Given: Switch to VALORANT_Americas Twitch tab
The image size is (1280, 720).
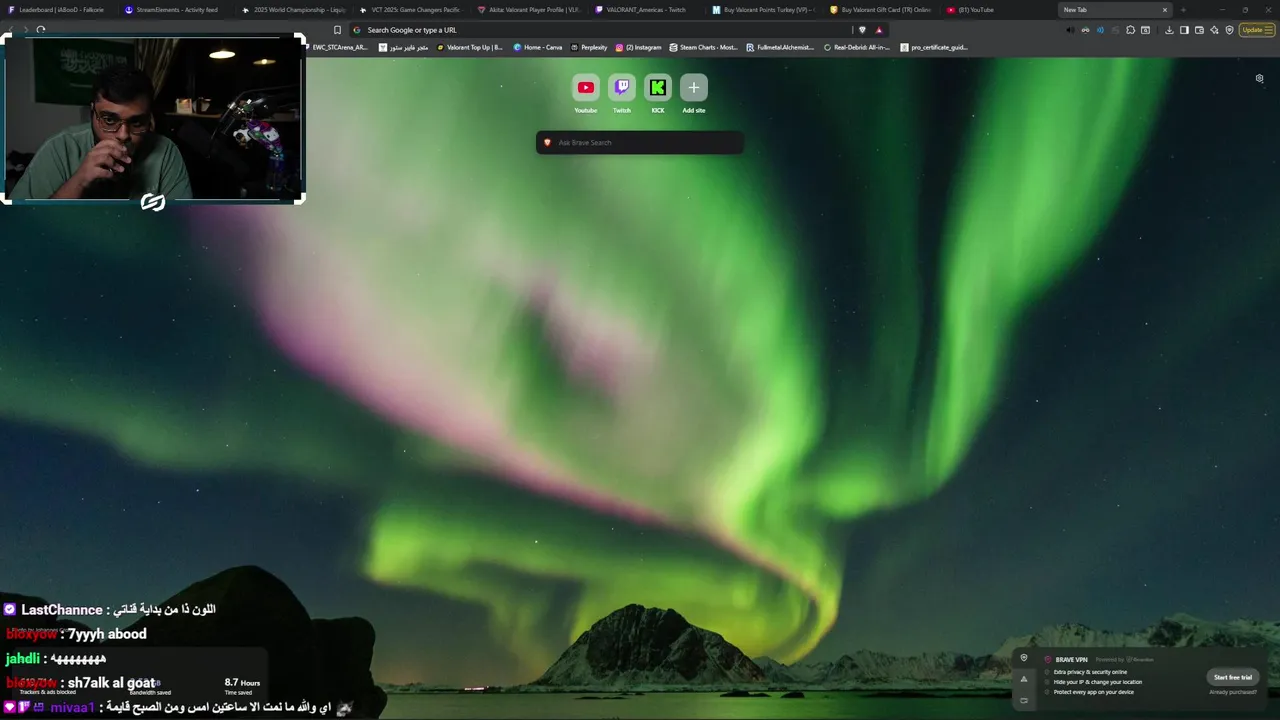Looking at the screenshot, I should (646, 10).
